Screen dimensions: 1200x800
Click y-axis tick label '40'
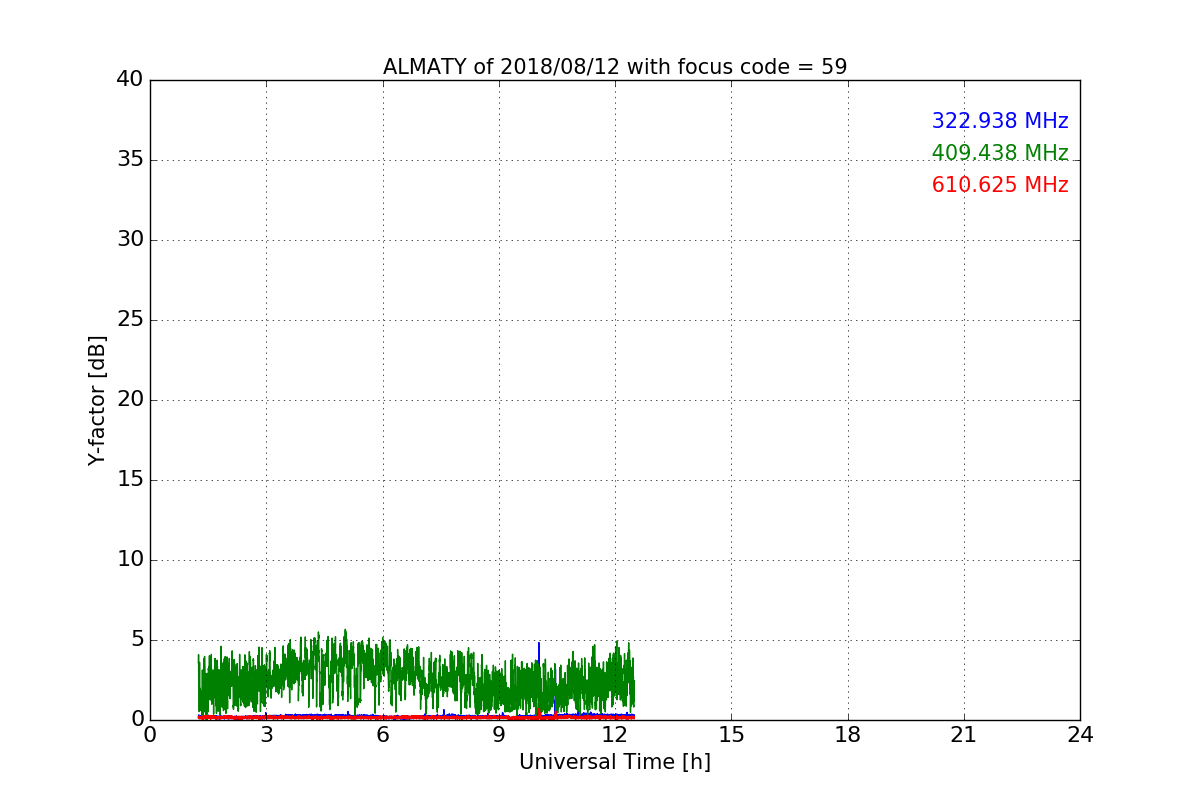tap(130, 79)
